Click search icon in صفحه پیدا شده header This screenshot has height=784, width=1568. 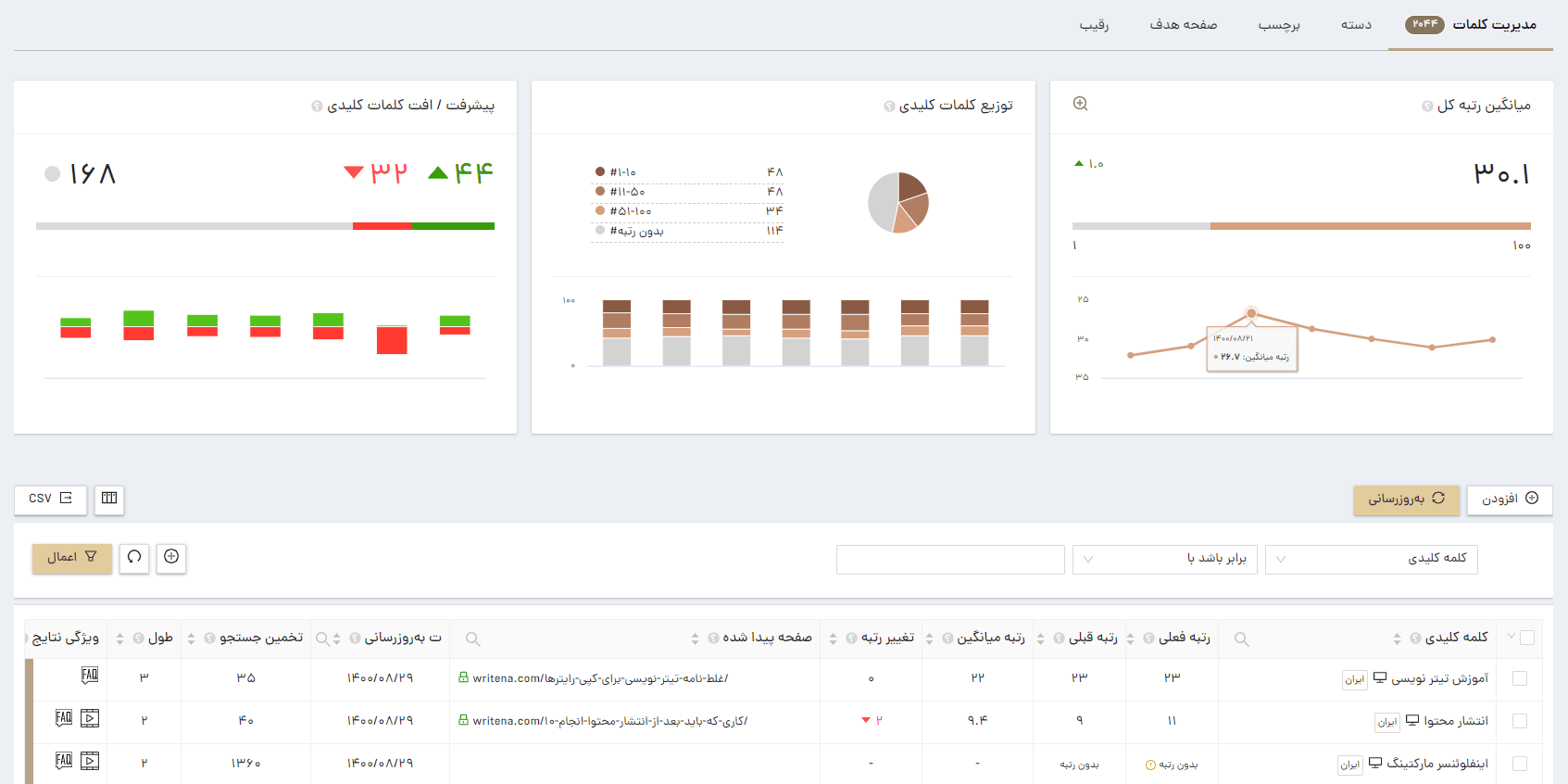coord(472,639)
